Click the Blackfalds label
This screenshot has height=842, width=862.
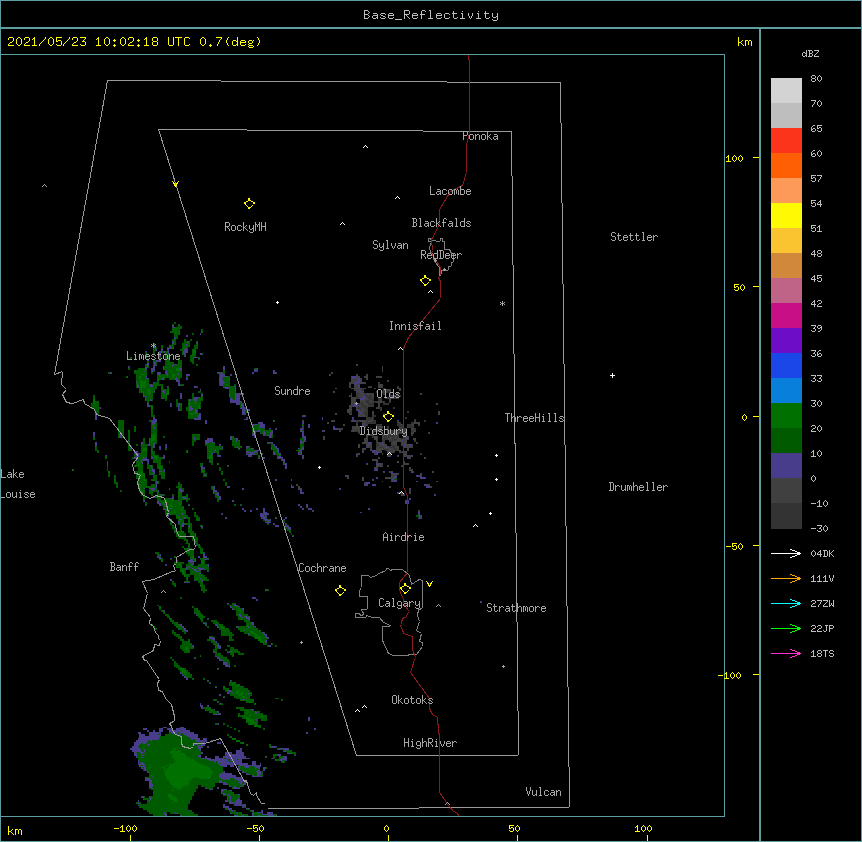(x=441, y=223)
